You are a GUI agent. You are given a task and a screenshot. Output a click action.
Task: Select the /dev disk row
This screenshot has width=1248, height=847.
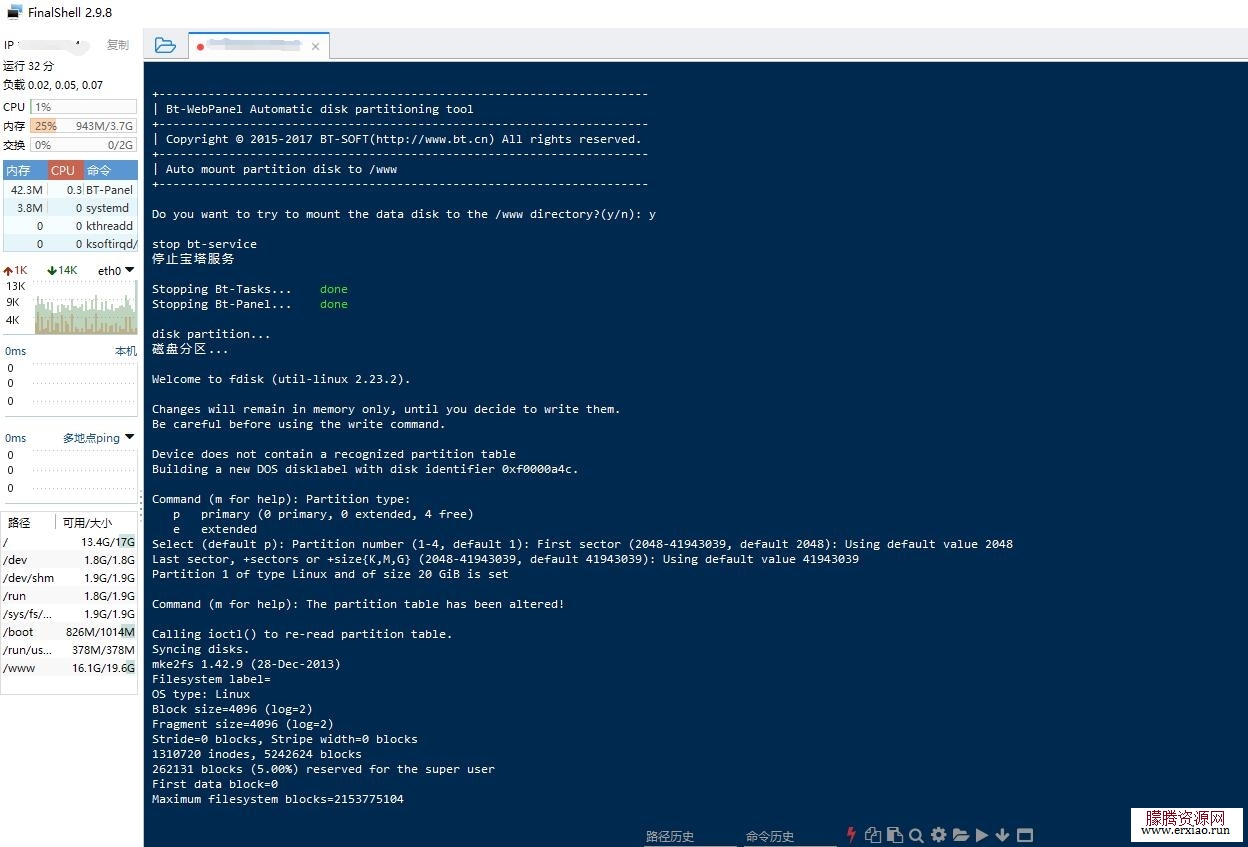click(69, 560)
